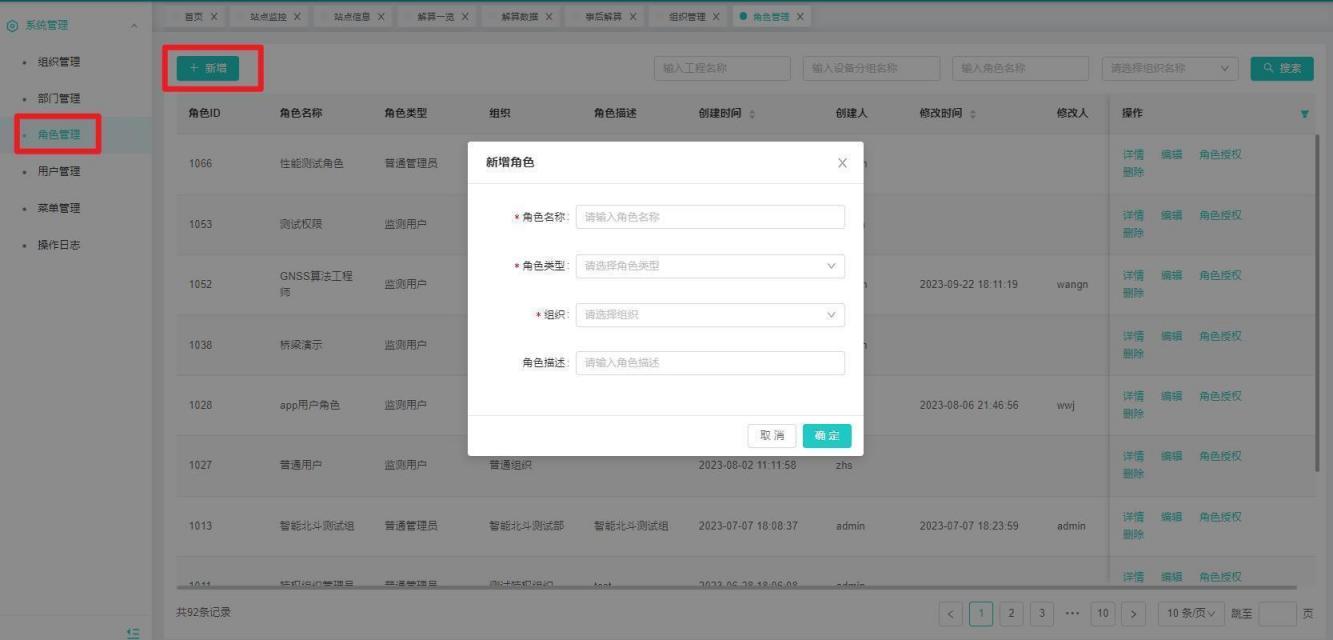This screenshot has height=640, width=1333.
Task: Close the 解算数据 tab via X
Action: pos(548,17)
